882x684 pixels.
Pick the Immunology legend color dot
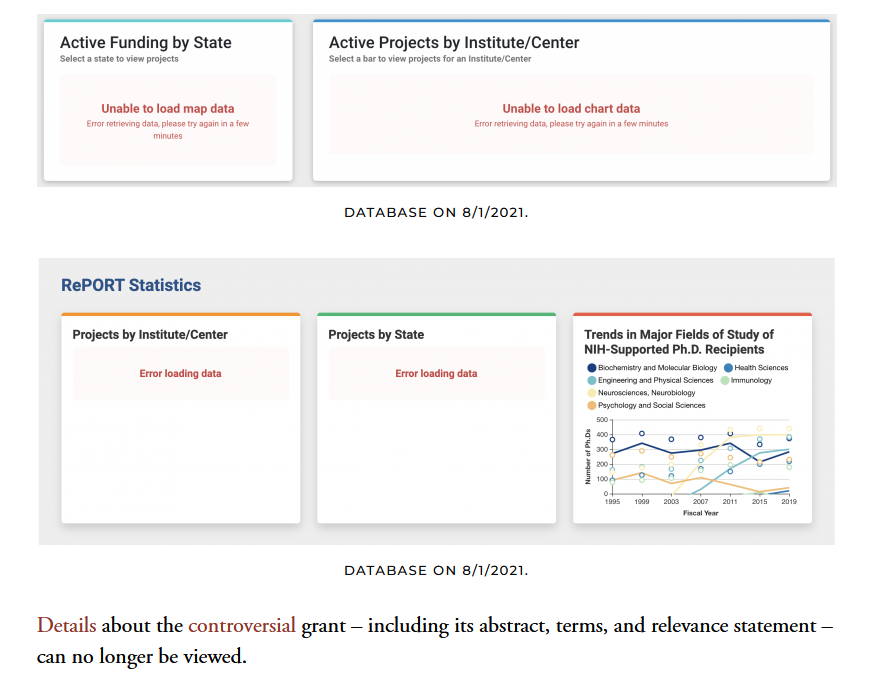(x=725, y=380)
